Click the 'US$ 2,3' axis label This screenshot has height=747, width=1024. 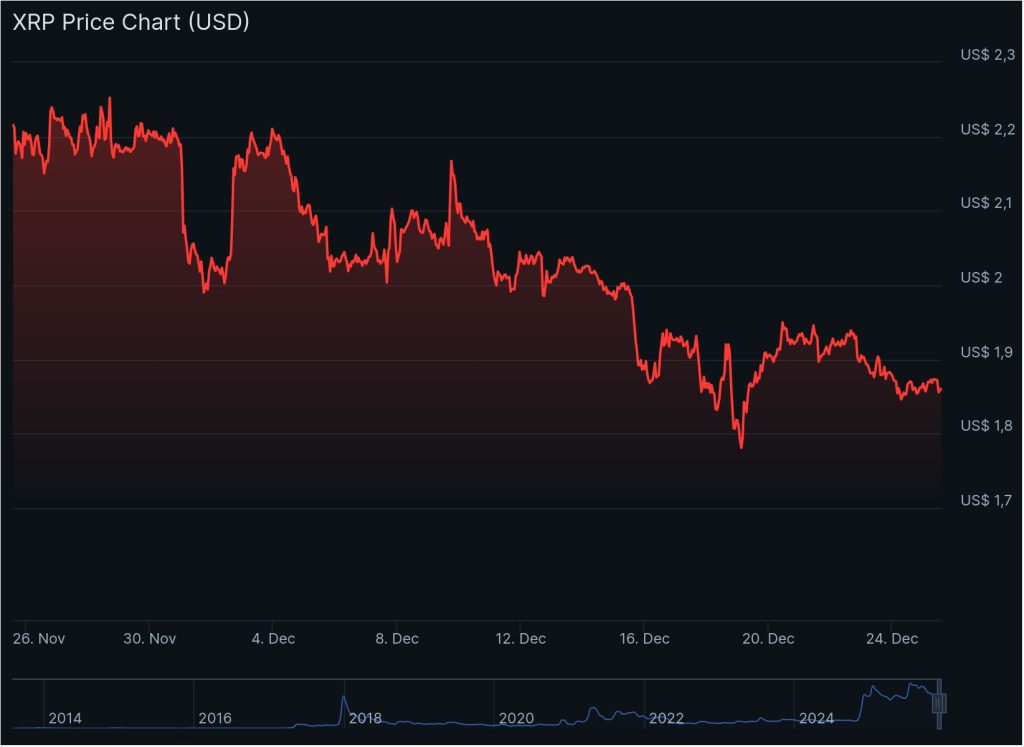coord(987,55)
